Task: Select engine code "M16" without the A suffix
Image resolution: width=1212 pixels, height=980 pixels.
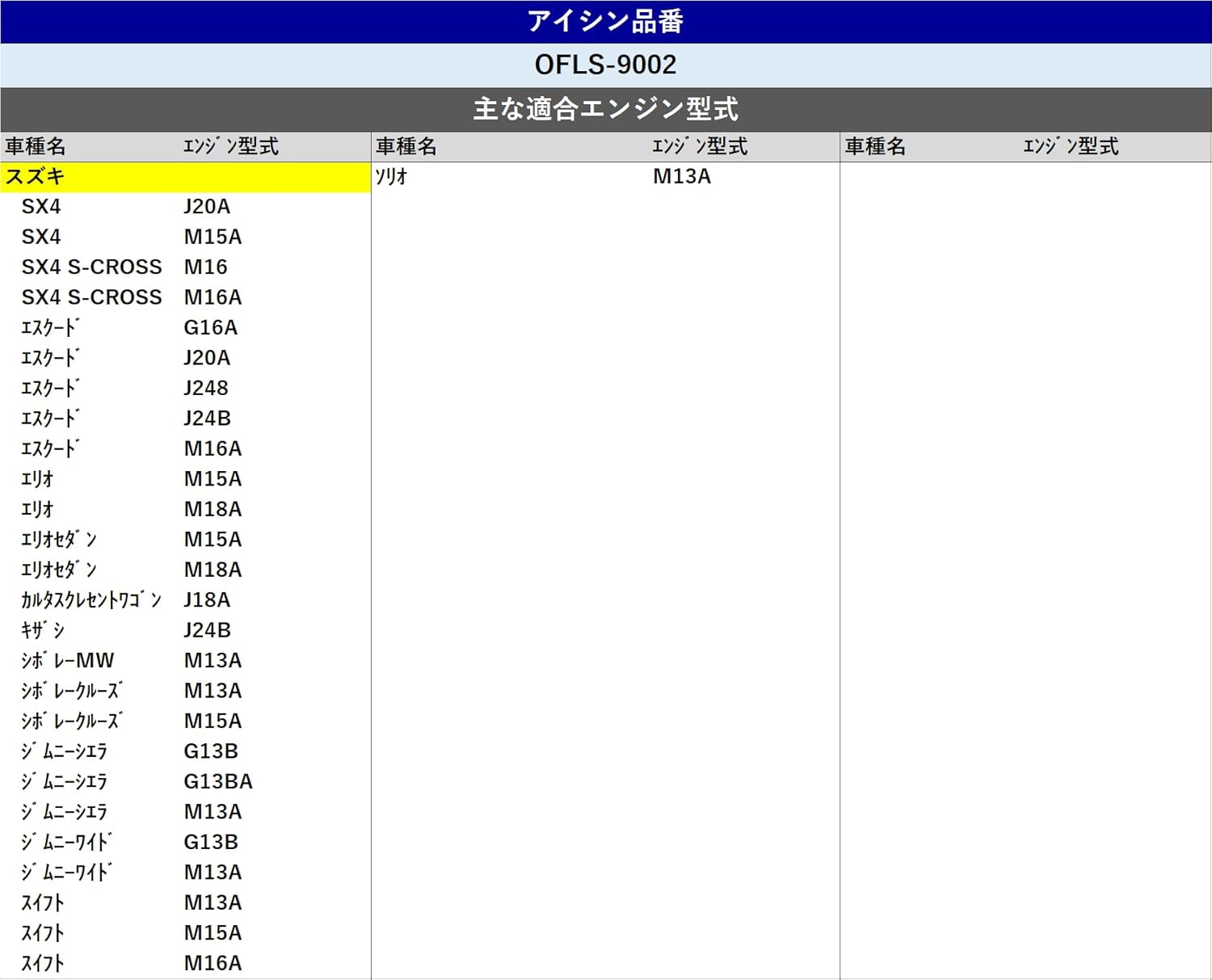Action: click(x=205, y=267)
